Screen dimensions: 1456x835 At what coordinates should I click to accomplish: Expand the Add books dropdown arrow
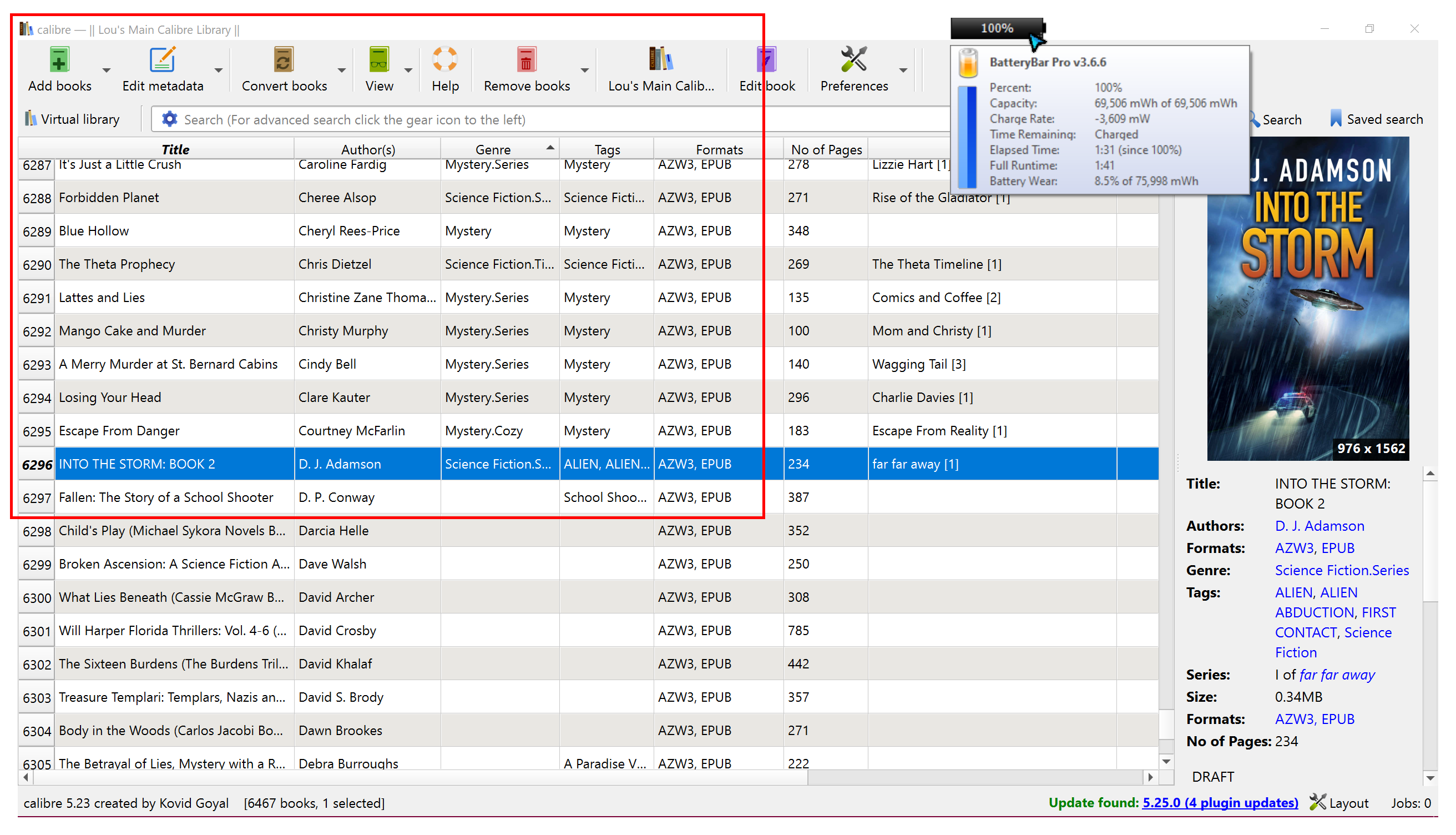(x=106, y=71)
